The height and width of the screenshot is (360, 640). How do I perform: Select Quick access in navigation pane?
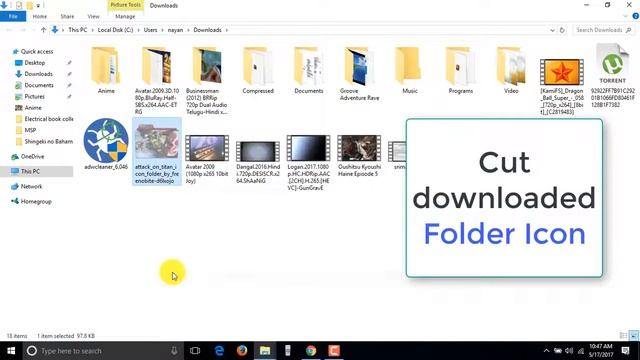(37, 51)
